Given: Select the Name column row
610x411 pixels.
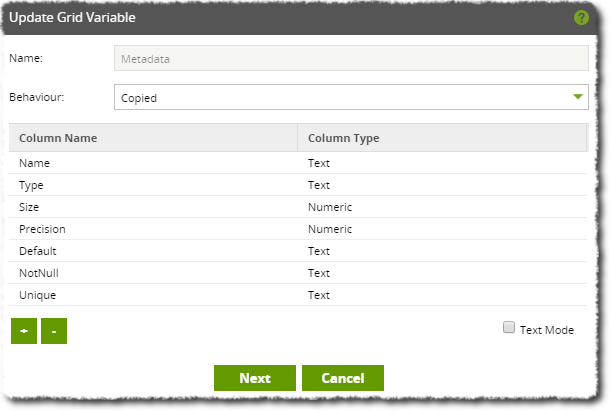Looking at the screenshot, I should click(298, 163).
